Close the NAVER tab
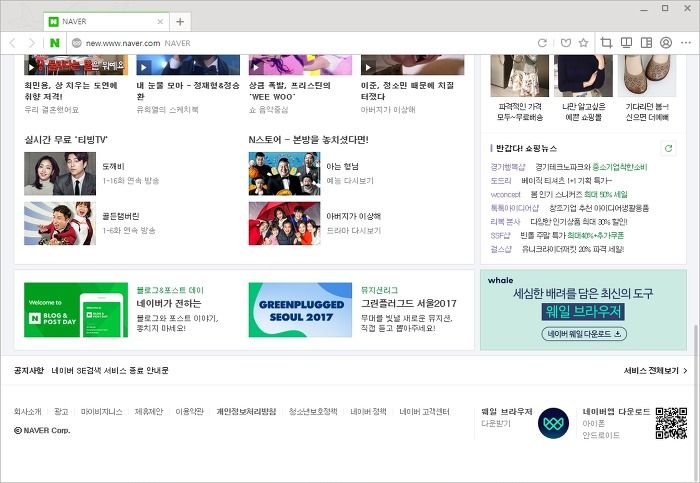This screenshot has height=483, width=700. (160, 21)
